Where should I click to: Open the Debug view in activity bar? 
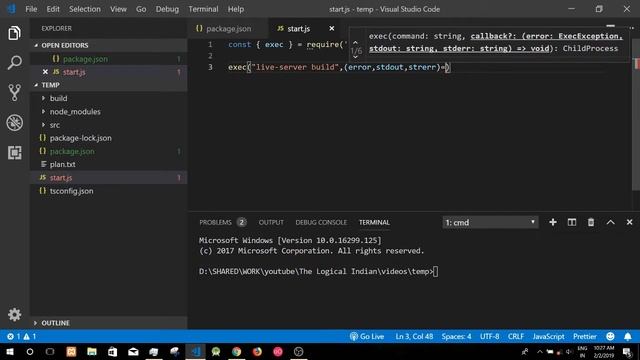(x=14, y=122)
